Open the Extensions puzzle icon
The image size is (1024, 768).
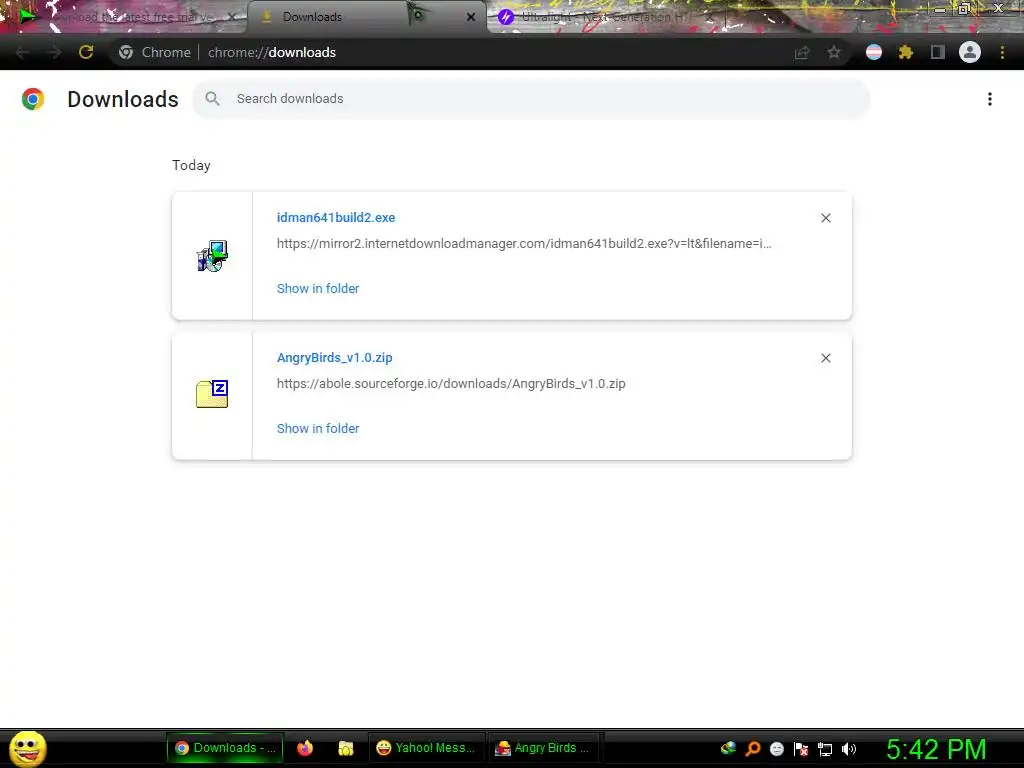905,52
